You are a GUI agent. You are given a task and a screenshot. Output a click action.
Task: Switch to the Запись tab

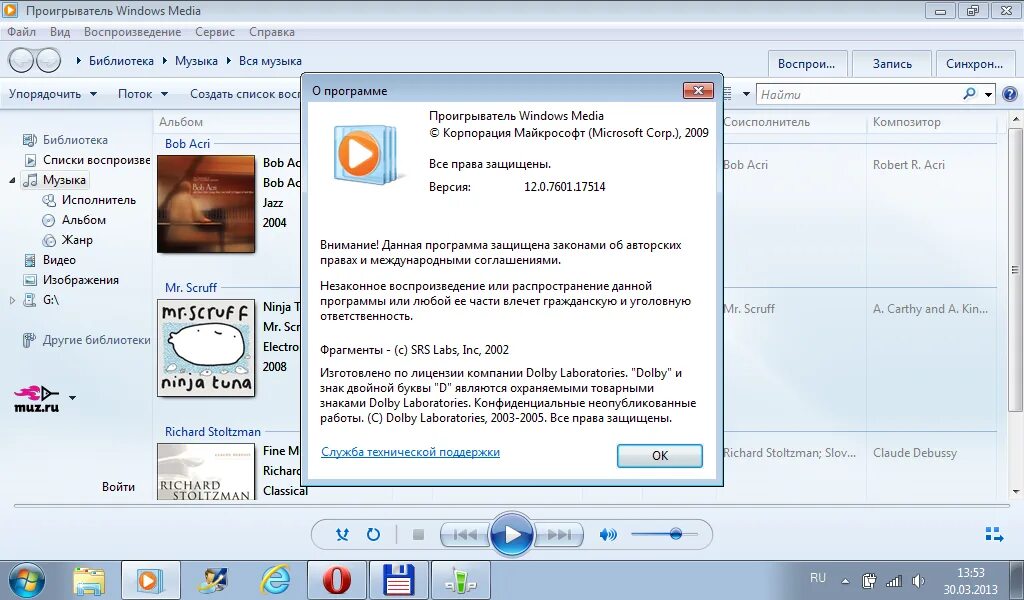click(x=892, y=64)
